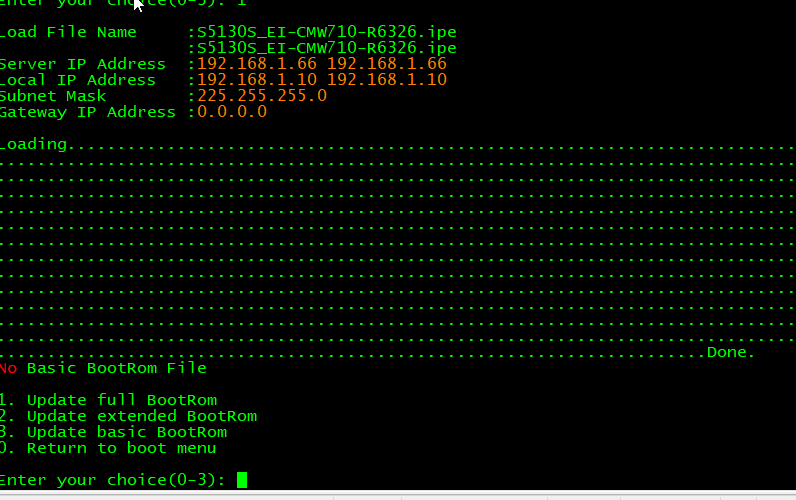Click the Gateway IP Address label

coord(88,112)
